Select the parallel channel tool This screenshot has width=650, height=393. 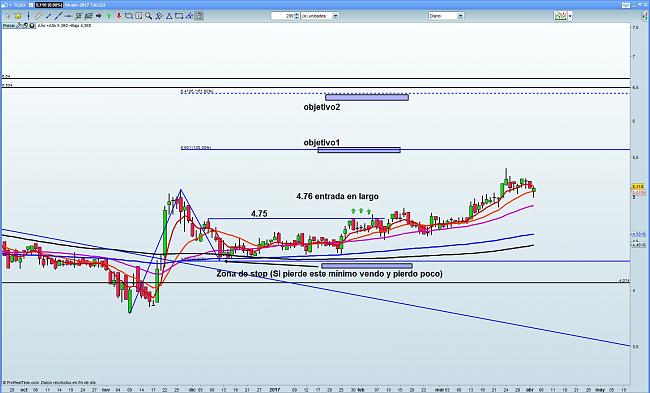point(88,16)
